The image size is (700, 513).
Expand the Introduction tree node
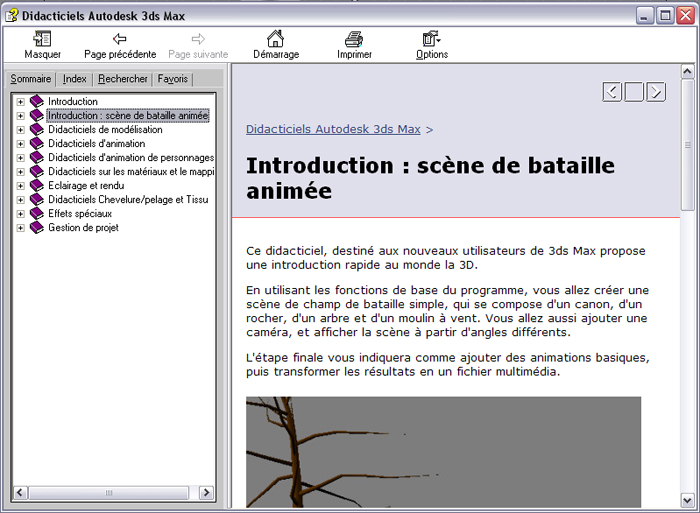20,102
